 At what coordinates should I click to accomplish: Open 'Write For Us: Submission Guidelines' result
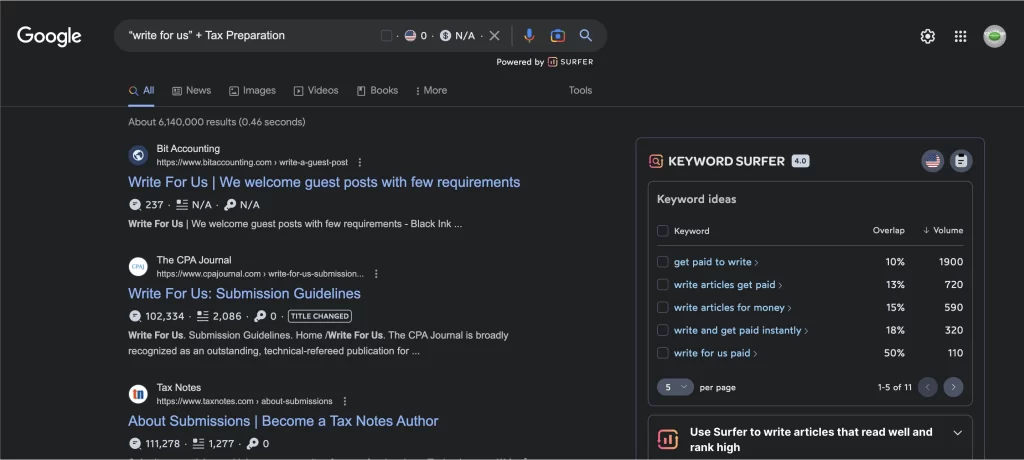tap(244, 294)
